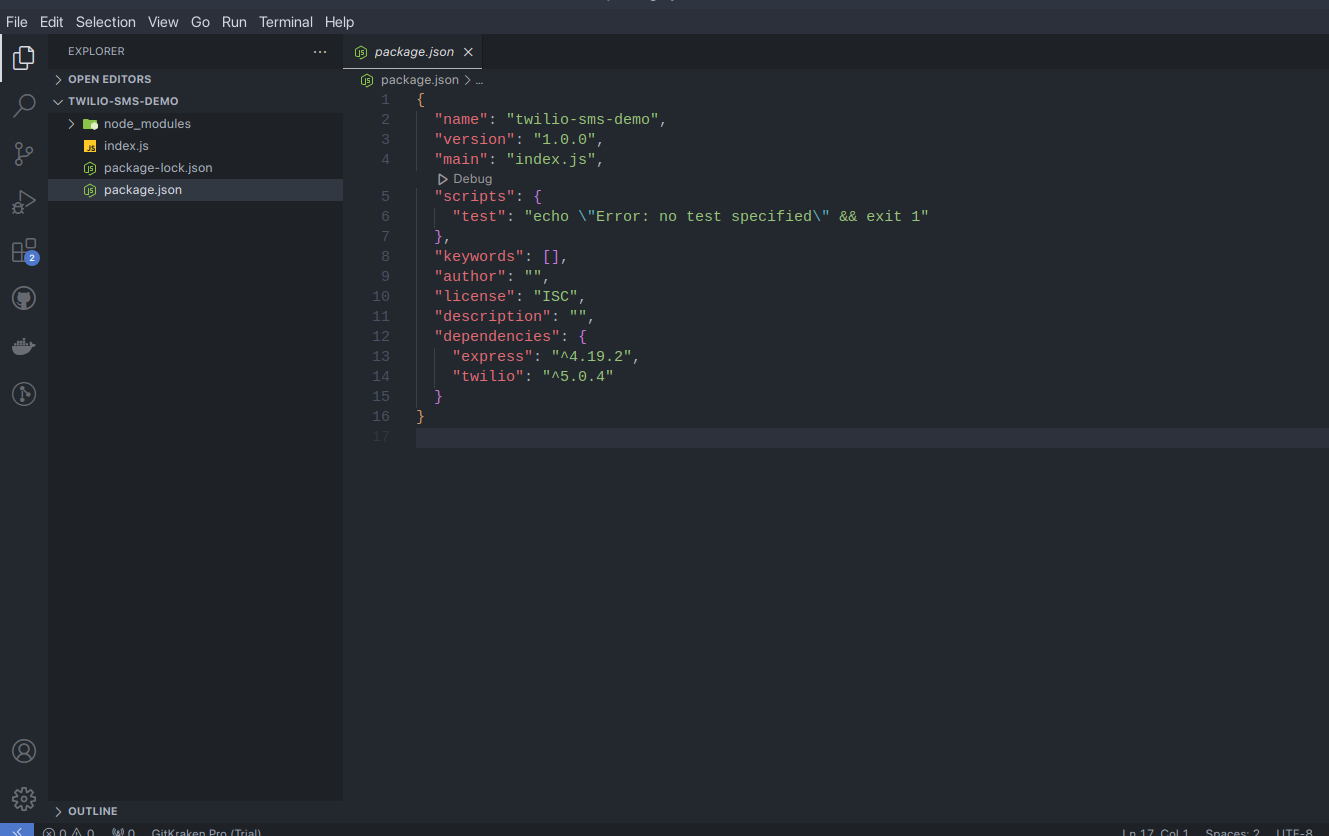Click the forwarded ports status indicator
Screen dimensions: 1329x836
[123, 832]
